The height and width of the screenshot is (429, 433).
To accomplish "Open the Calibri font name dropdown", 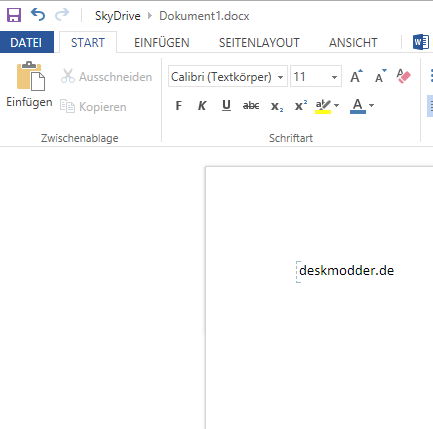I will coord(228,77).
